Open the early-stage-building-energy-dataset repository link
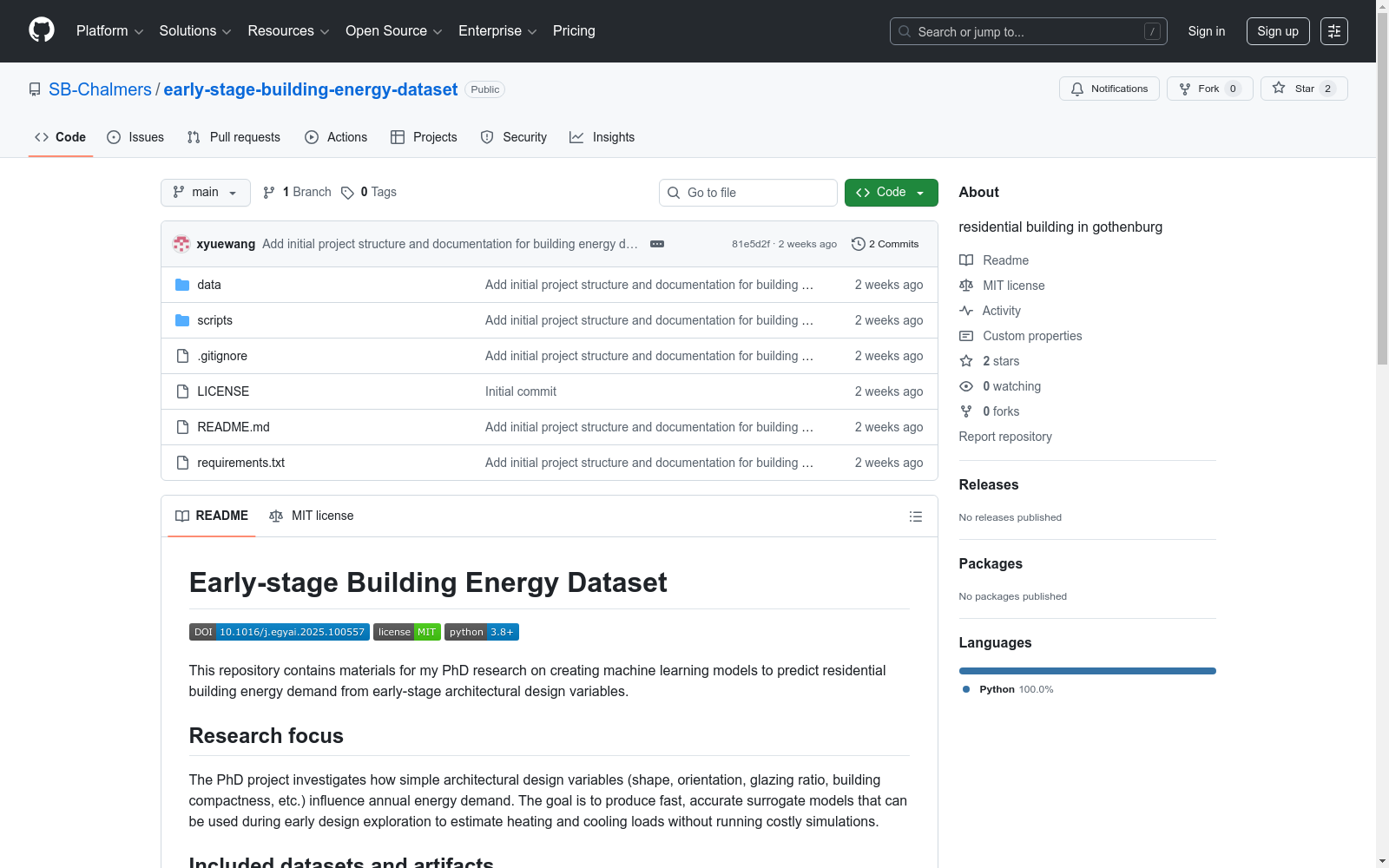Screen dimensions: 1389x868 coord(311,89)
